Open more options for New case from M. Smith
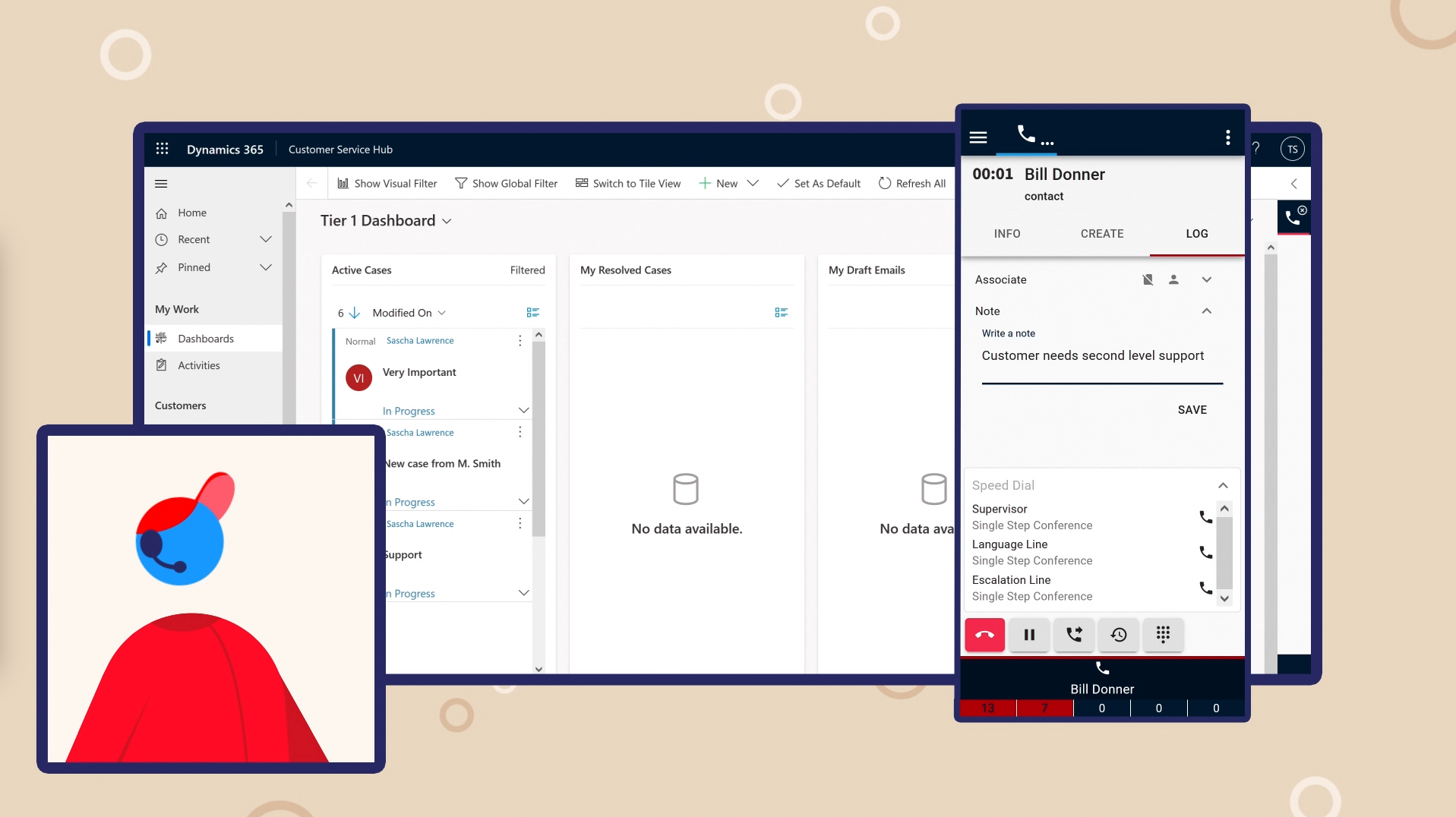The image size is (1456, 817). 520,432
